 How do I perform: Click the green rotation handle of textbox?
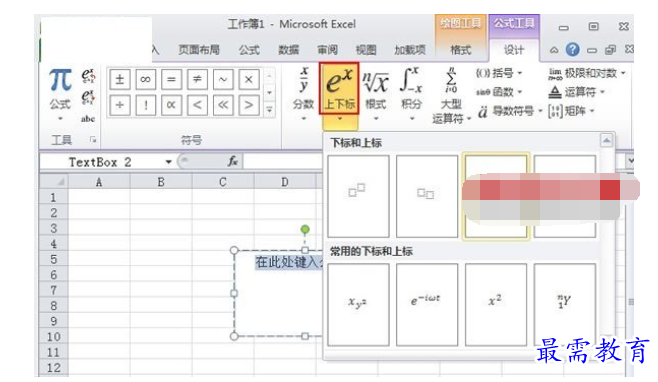click(x=305, y=229)
